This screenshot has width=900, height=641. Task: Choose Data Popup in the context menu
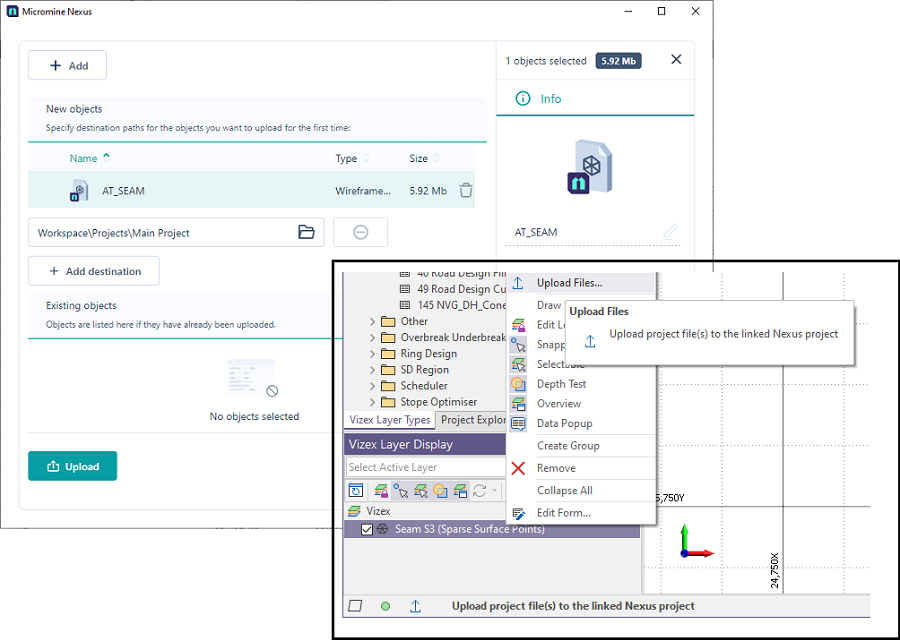[581, 424]
